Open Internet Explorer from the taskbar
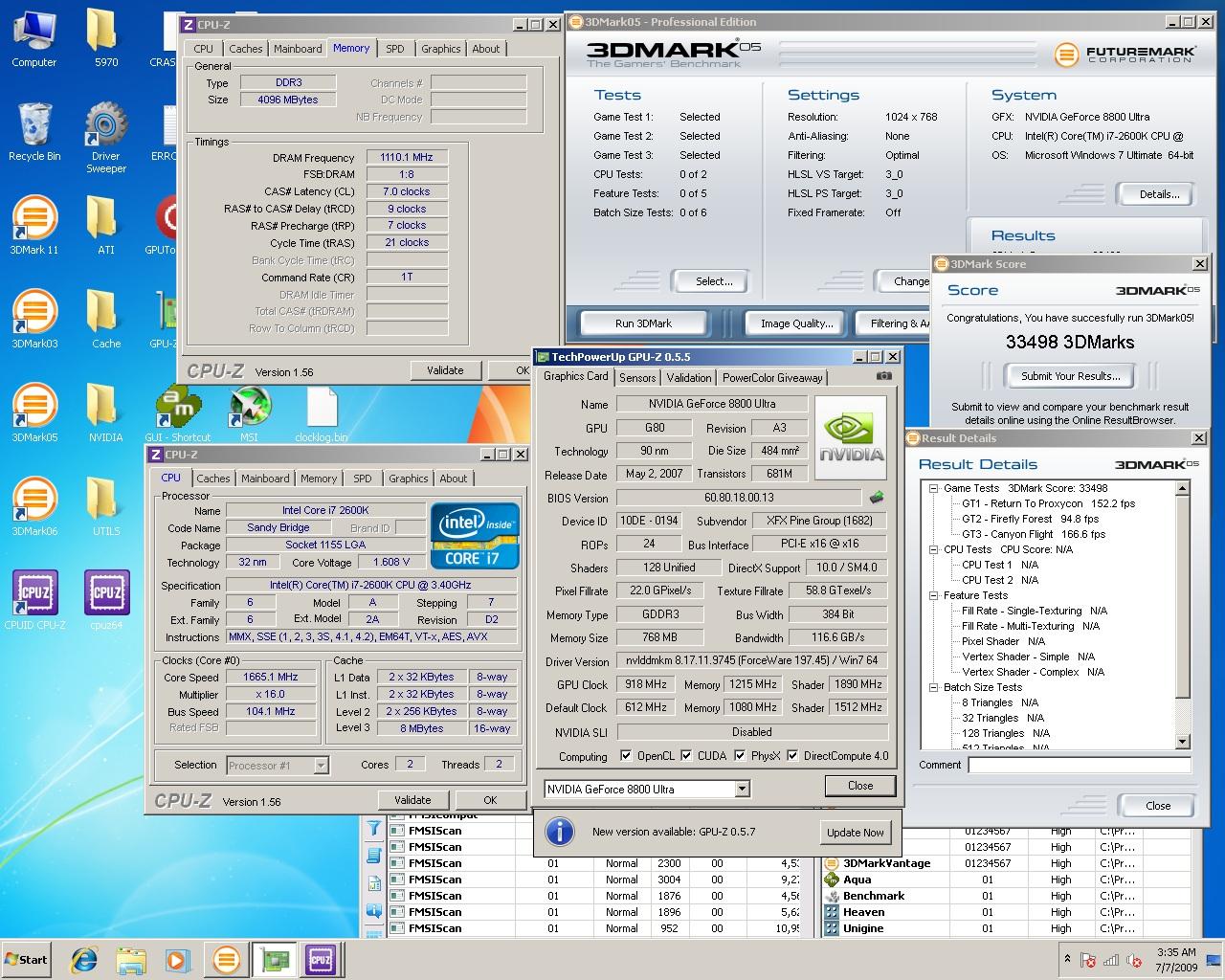1225x980 pixels. click(x=84, y=959)
